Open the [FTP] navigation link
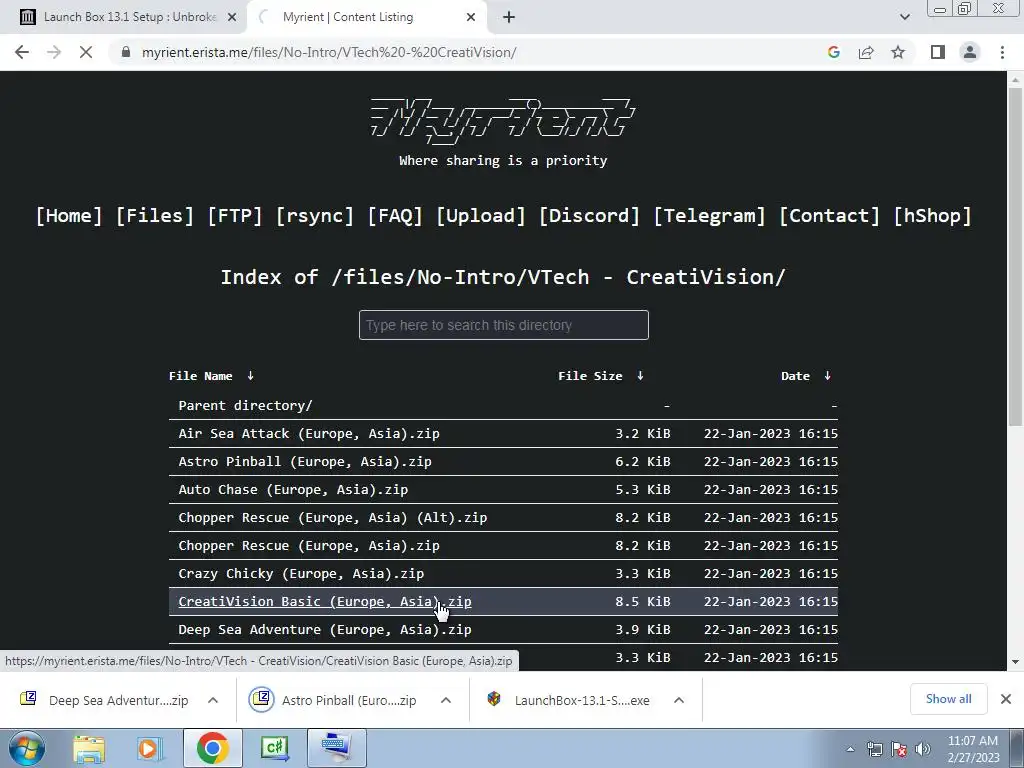Viewport: 1024px width, 768px height. 234,216
